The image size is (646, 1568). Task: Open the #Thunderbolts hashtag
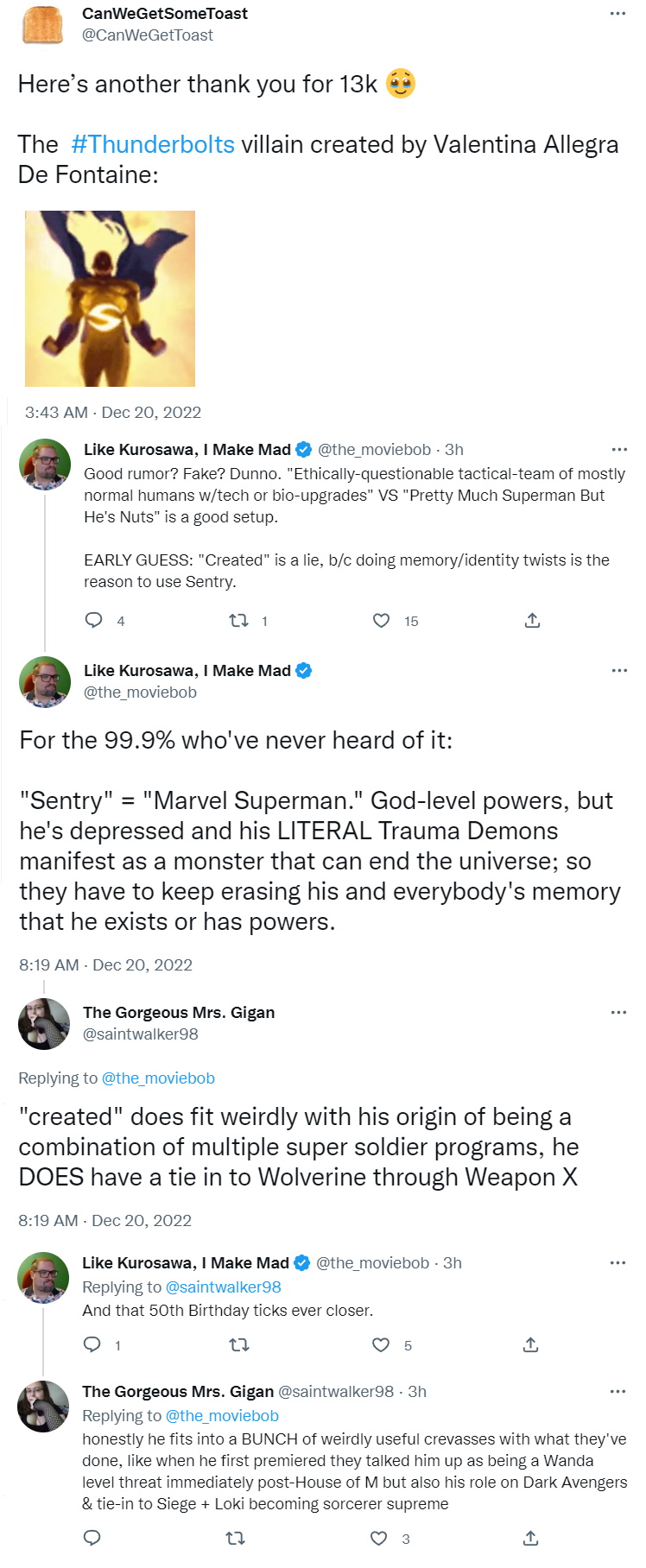153,144
